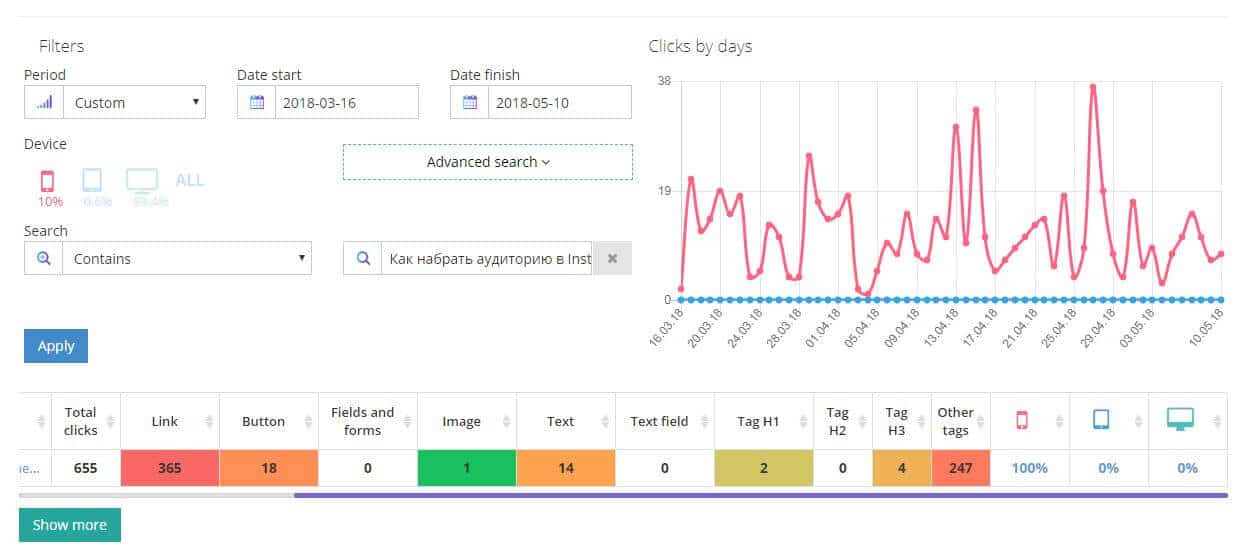Clear the search text with X button

[612, 258]
